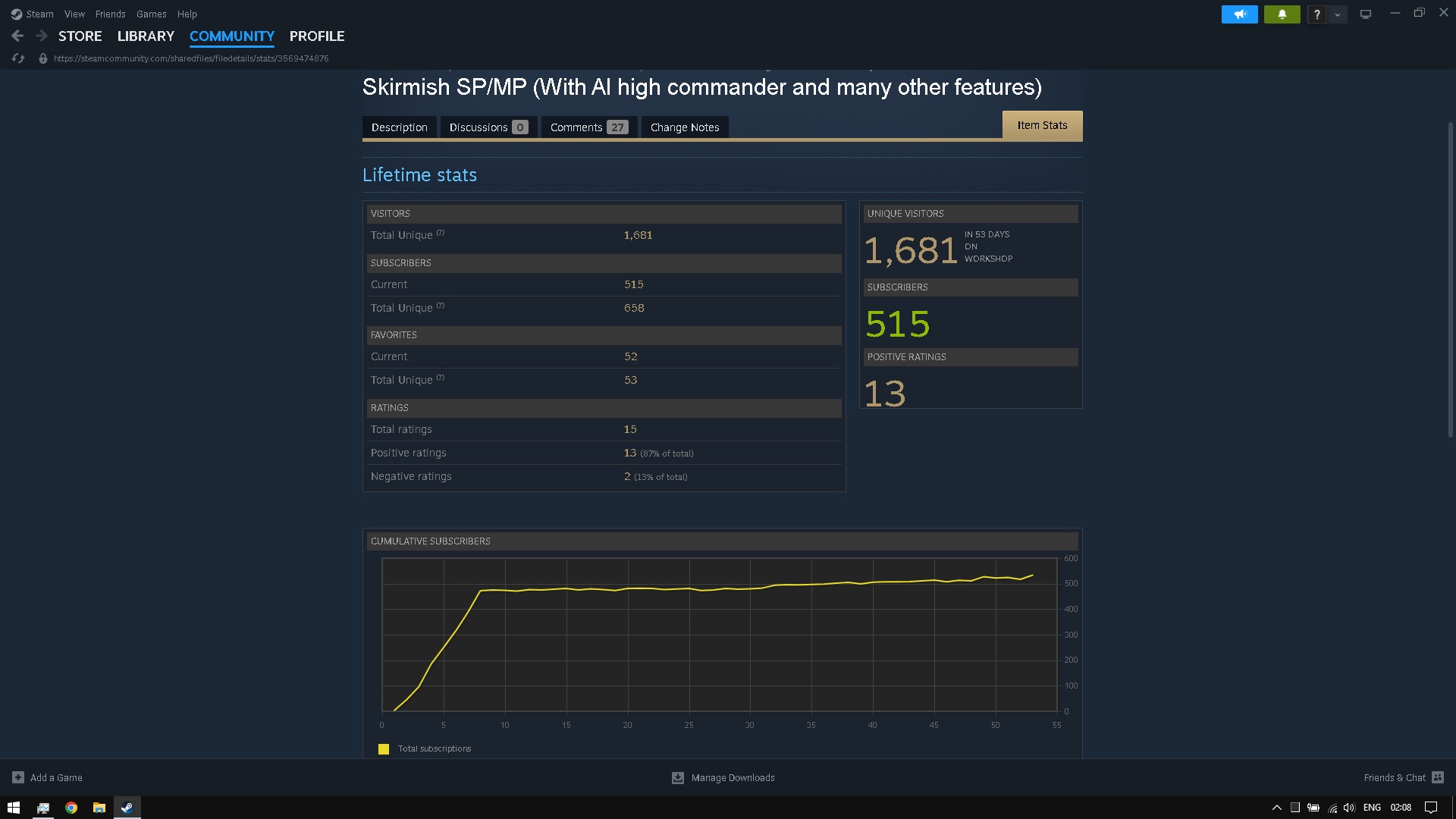
Task: Click the page URL address field
Action: (x=191, y=58)
